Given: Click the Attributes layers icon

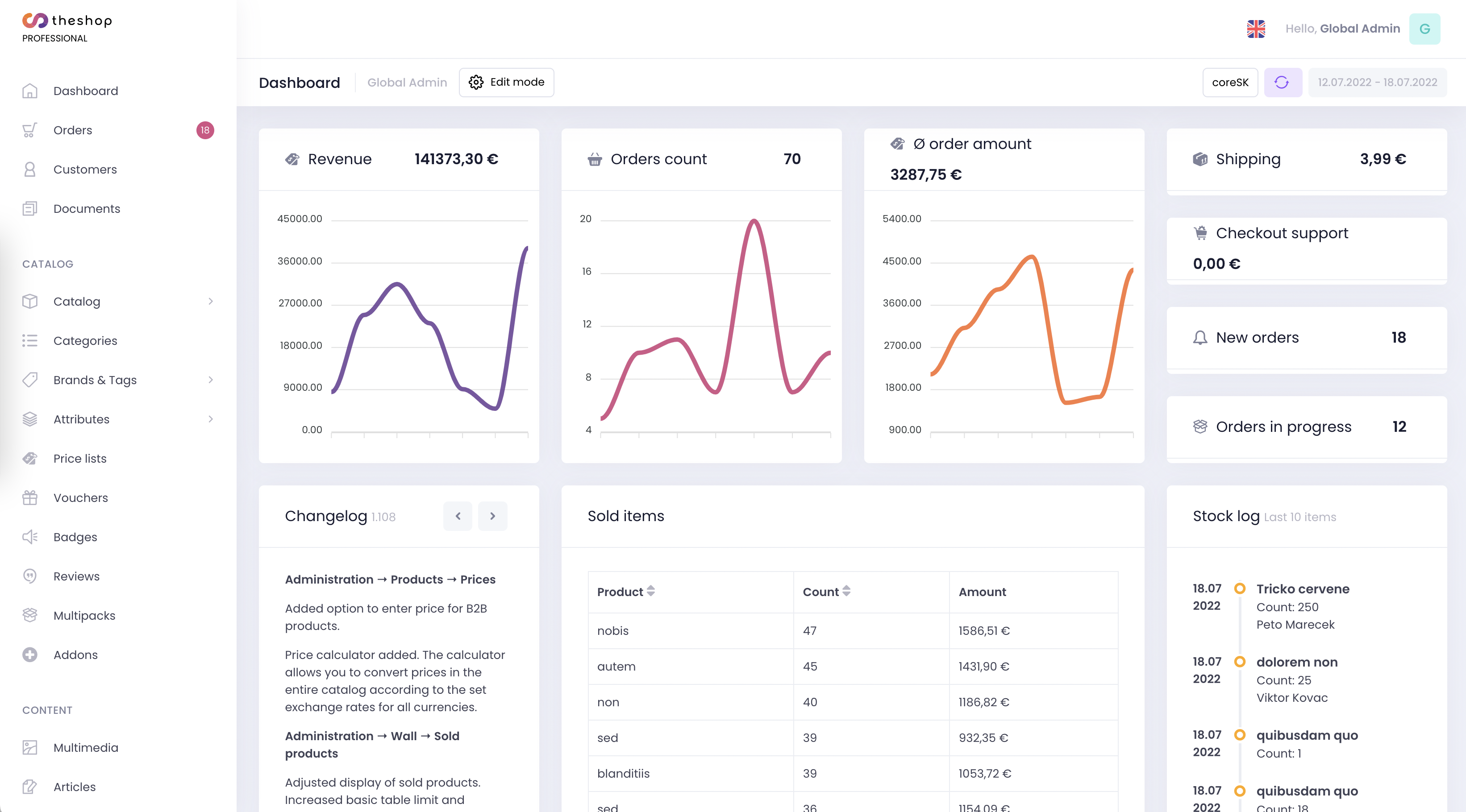Looking at the screenshot, I should coord(29,419).
